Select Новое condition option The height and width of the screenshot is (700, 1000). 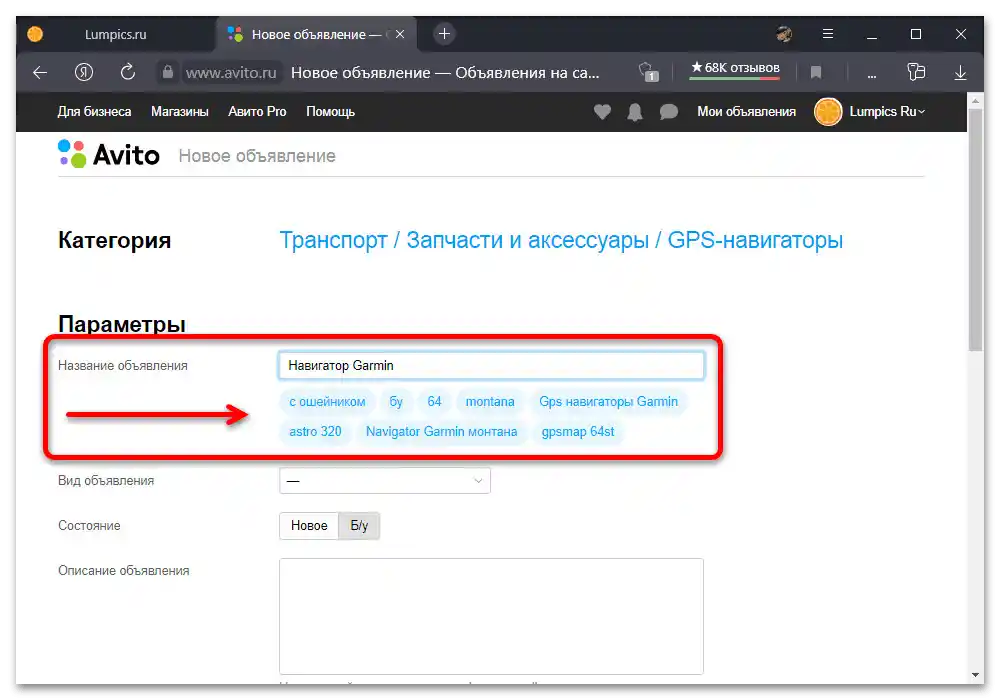click(x=309, y=526)
